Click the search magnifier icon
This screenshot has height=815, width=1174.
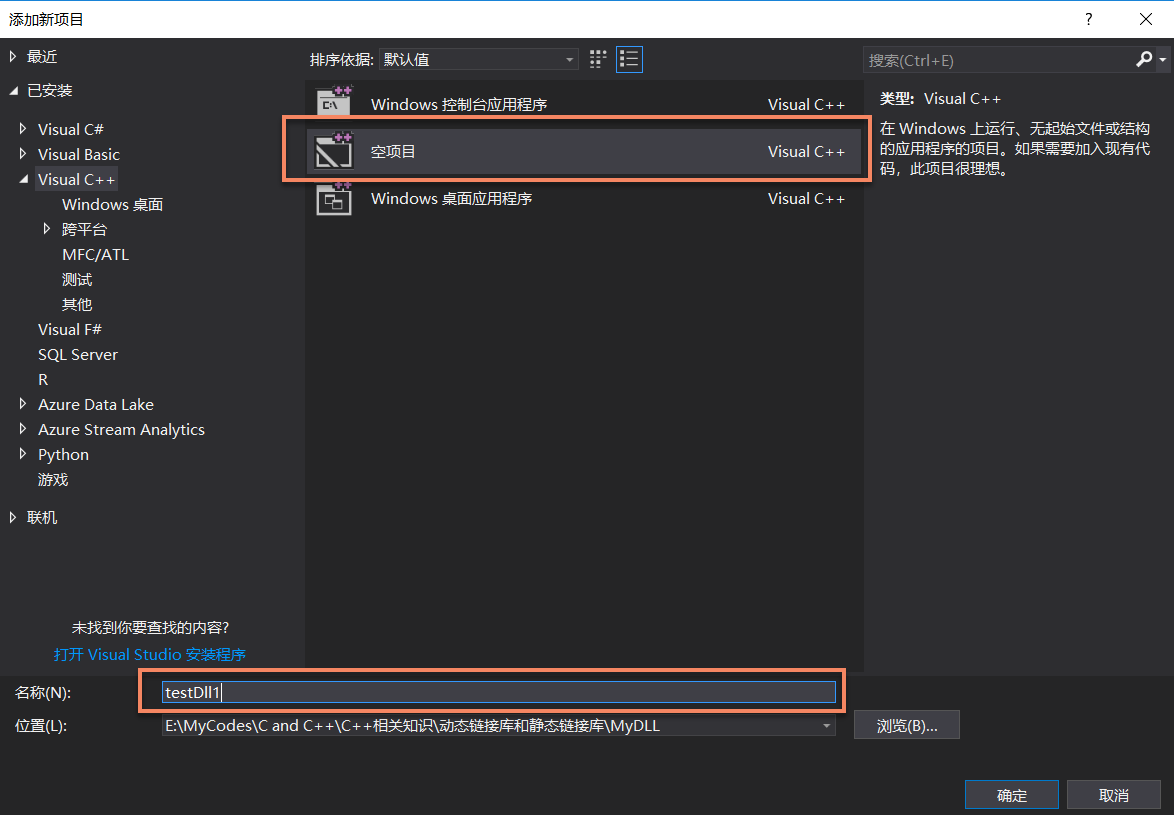click(x=1143, y=59)
